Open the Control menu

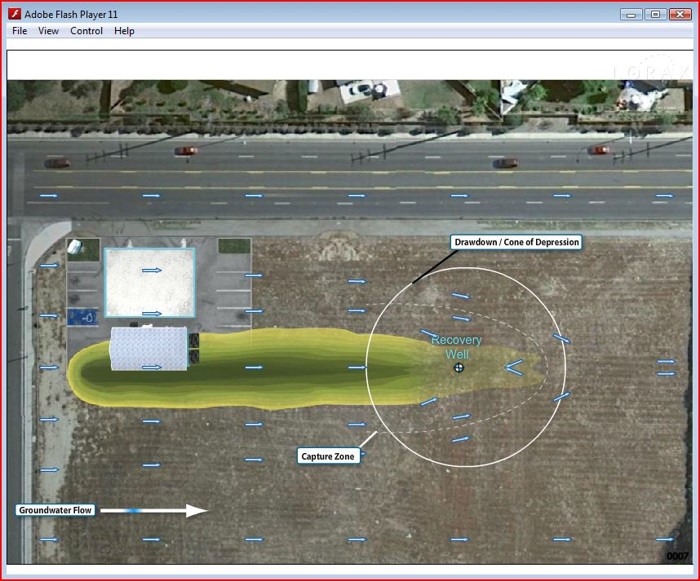[x=86, y=31]
